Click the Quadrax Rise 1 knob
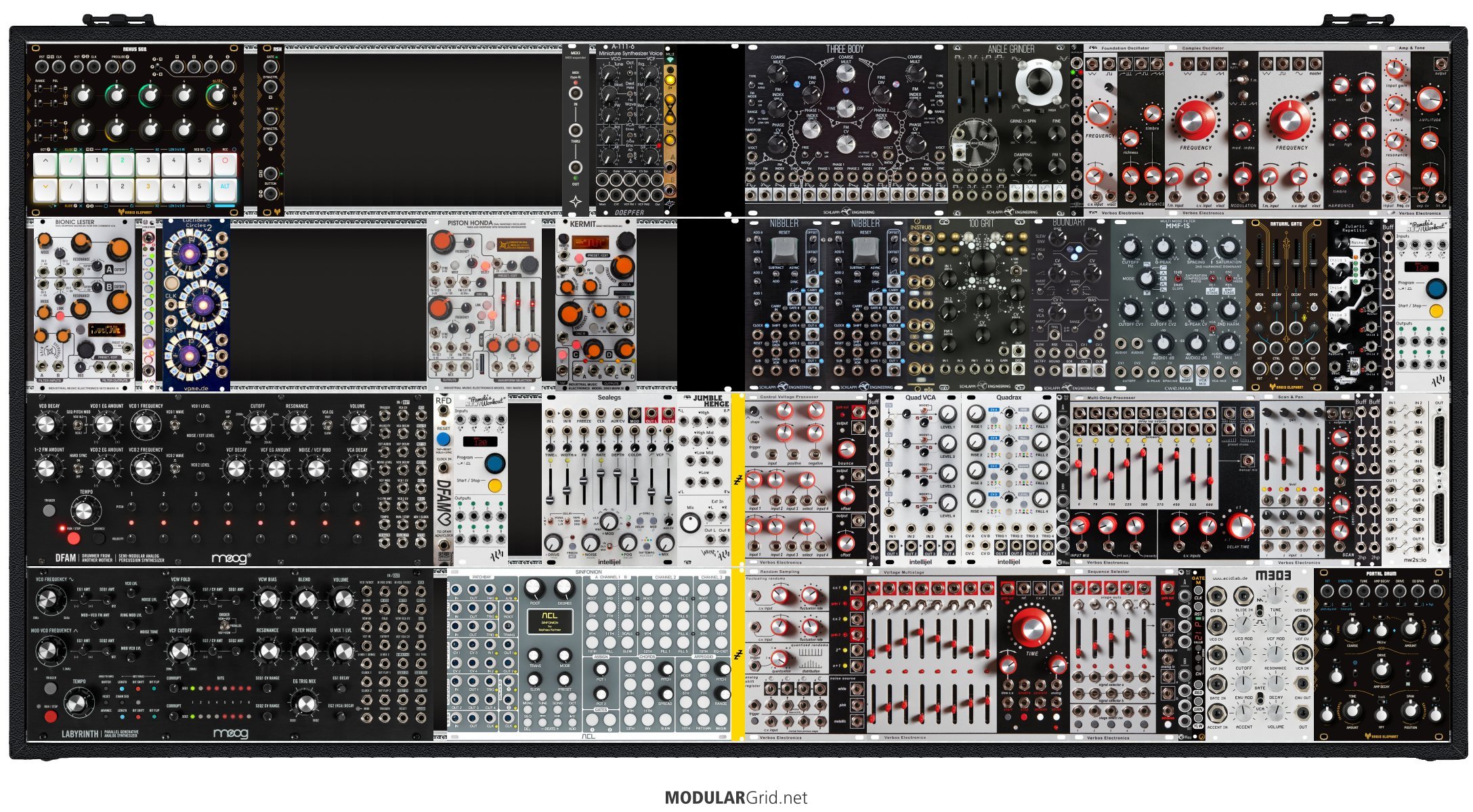 click(x=976, y=413)
